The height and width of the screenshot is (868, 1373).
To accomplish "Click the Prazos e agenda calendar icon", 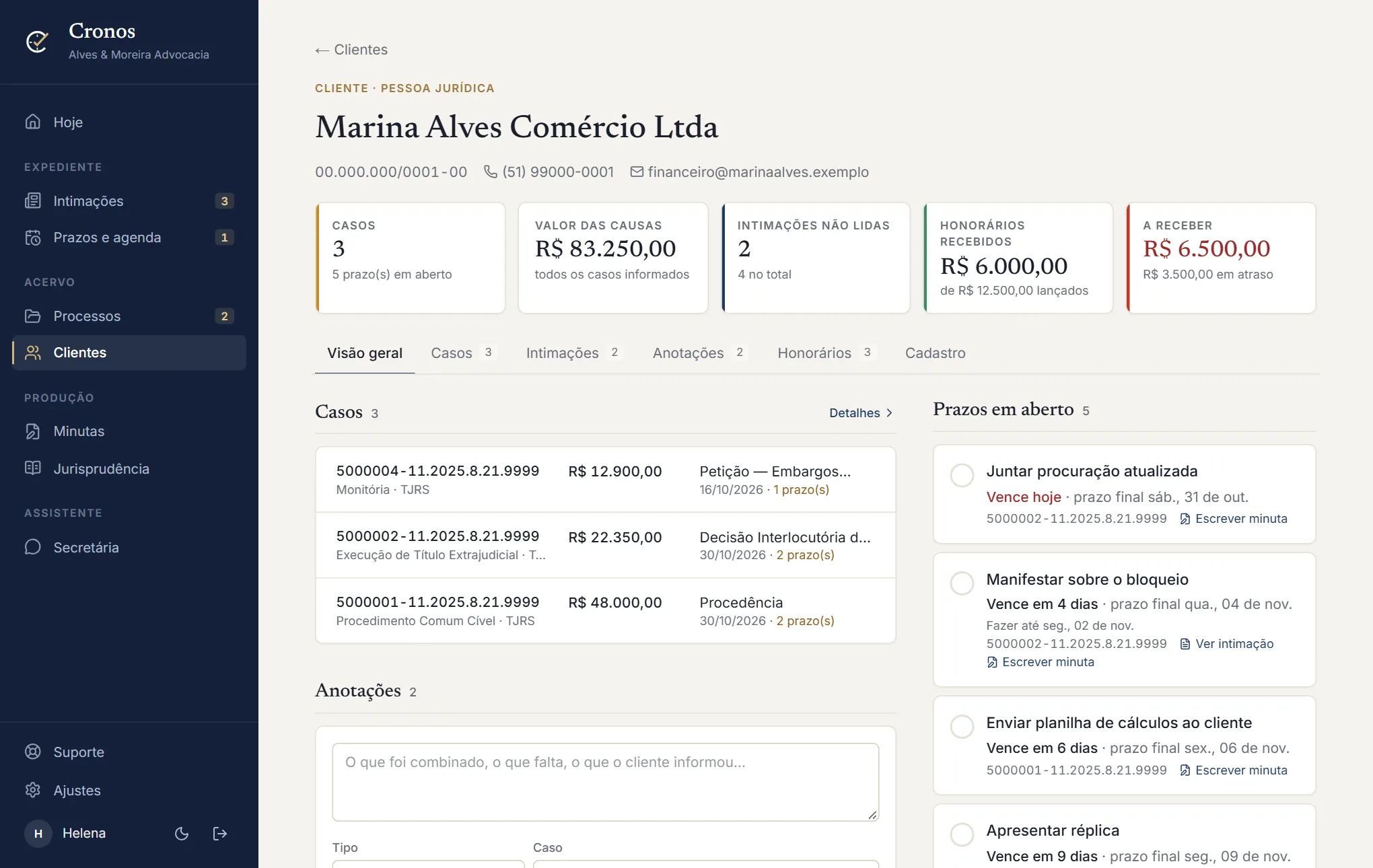I will pyautogui.click(x=33, y=237).
